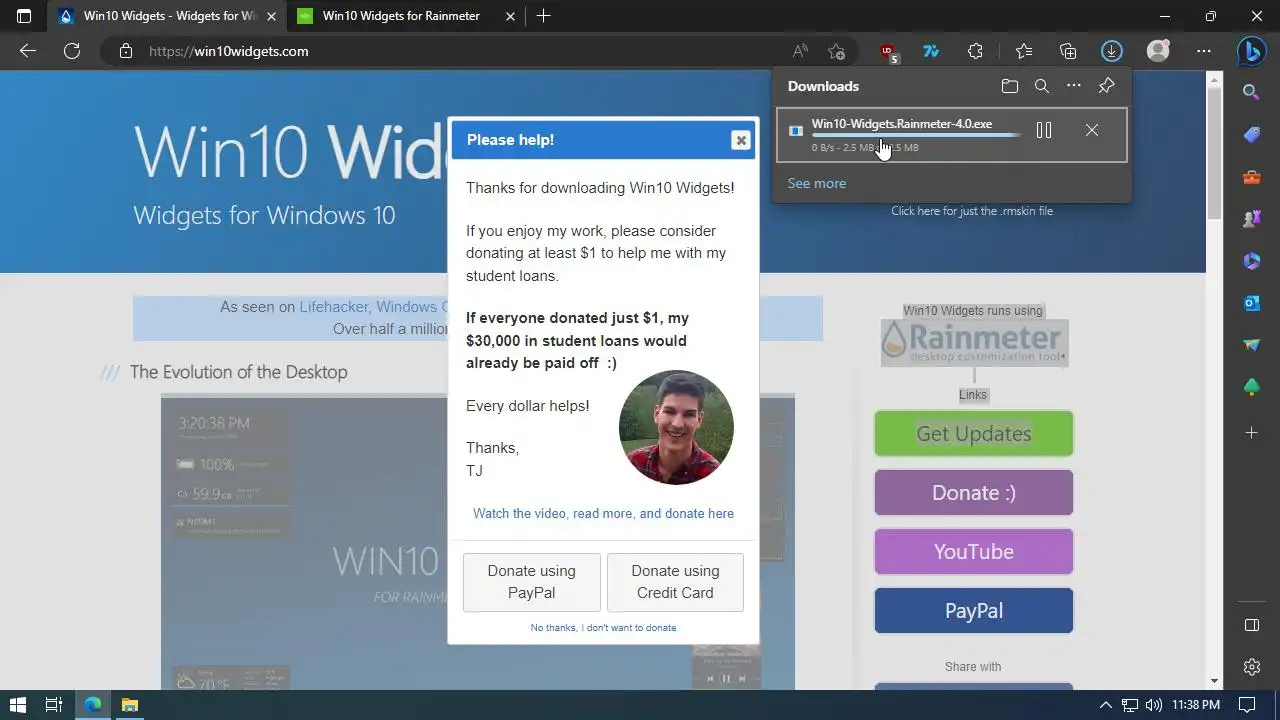Open sidebar Tools briefcase icon
Screen dimensions: 1280x720
tap(1251, 177)
